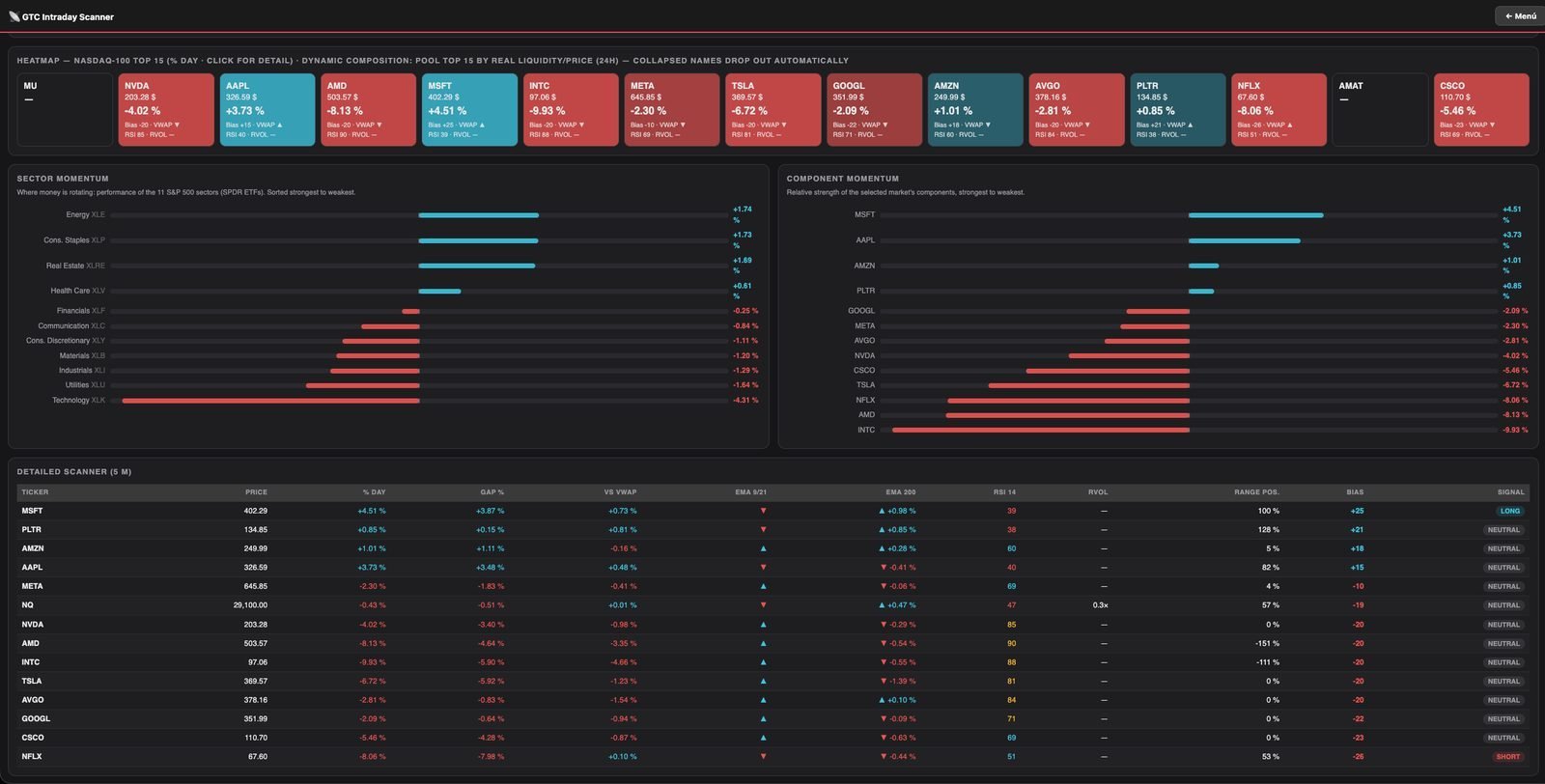Image resolution: width=1545 pixels, height=784 pixels.
Task: Click the SHORT signal badge for NFLX
Action: (x=1507, y=757)
